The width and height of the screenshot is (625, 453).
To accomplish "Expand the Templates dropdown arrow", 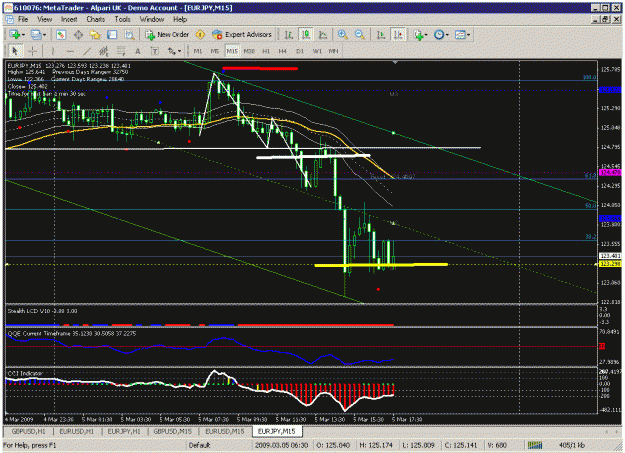I will pos(468,35).
